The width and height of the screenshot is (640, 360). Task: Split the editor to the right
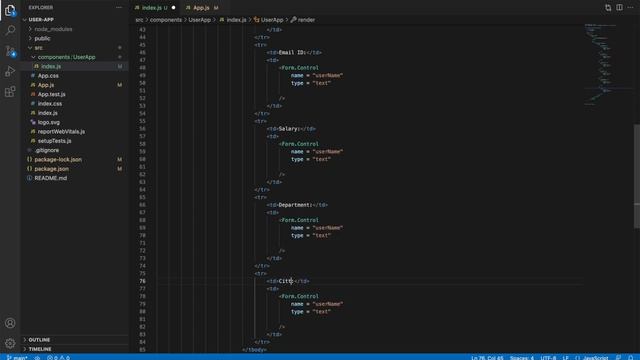tap(619, 7)
